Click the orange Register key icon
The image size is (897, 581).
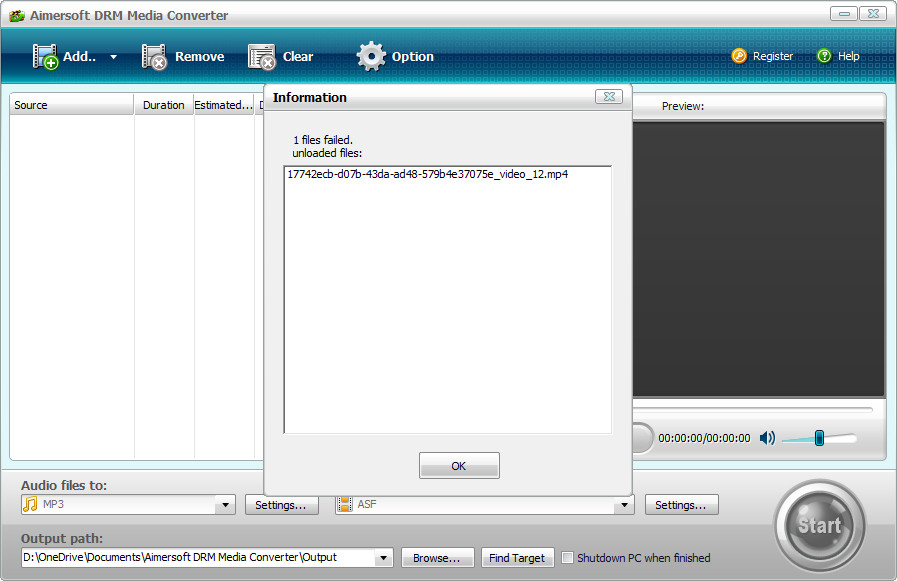tap(739, 56)
